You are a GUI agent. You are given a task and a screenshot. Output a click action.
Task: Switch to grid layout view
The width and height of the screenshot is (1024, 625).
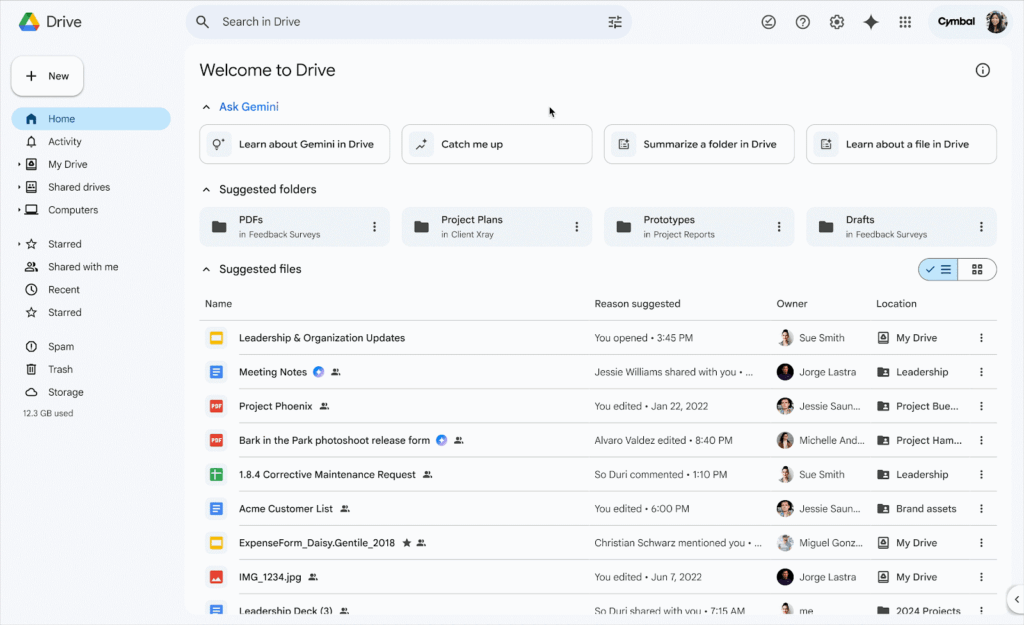coord(977,269)
